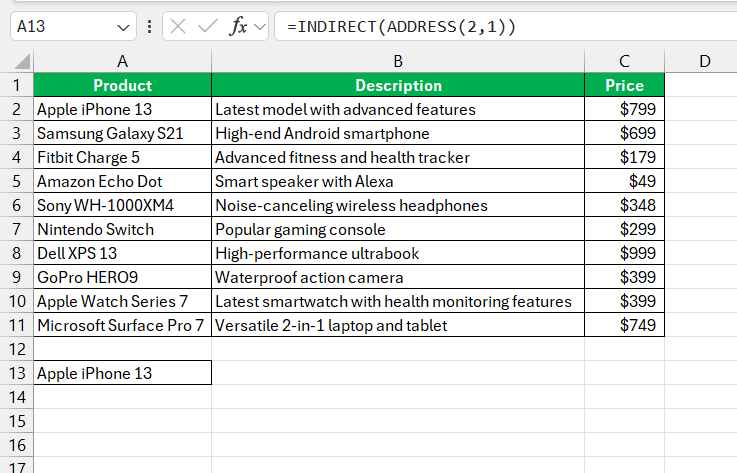Click 'Advanced fitness and health tracker' cell
The height and width of the screenshot is (473, 737).
(398, 157)
